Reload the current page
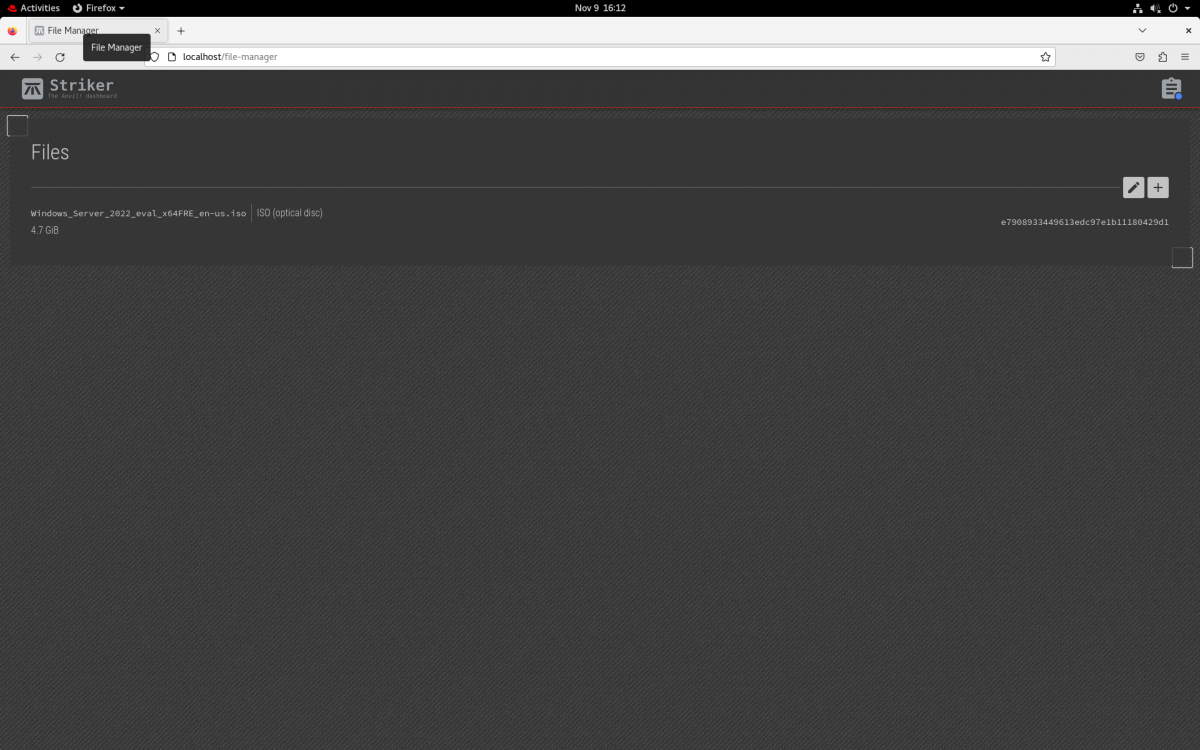The height and width of the screenshot is (750, 1200). (x=60, y=57)
